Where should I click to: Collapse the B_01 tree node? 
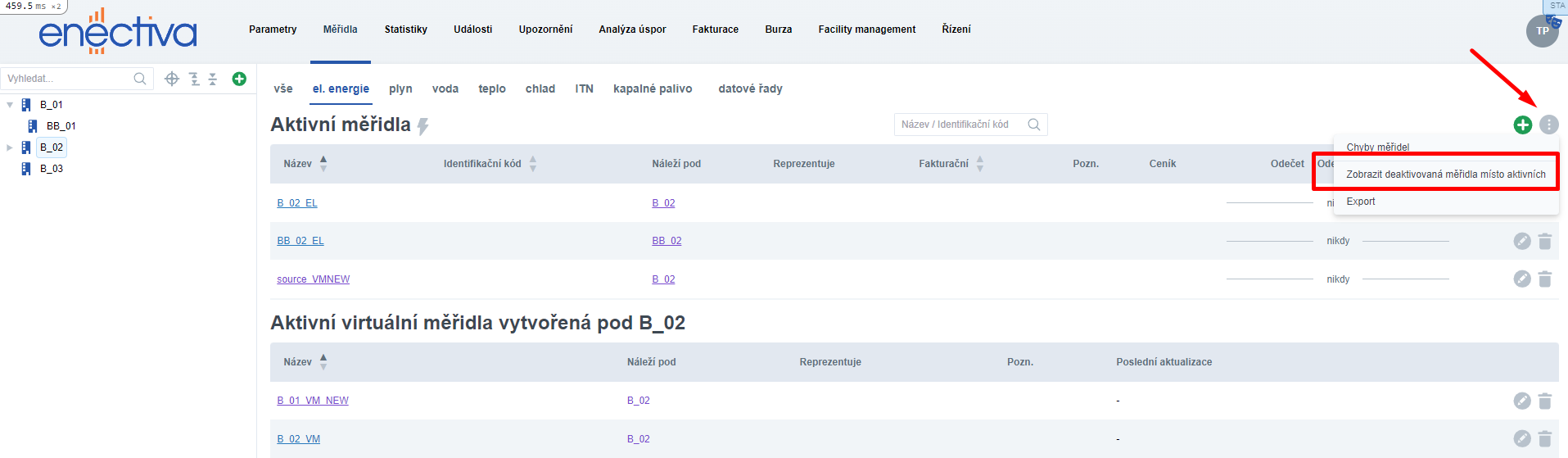click(10, 105)
